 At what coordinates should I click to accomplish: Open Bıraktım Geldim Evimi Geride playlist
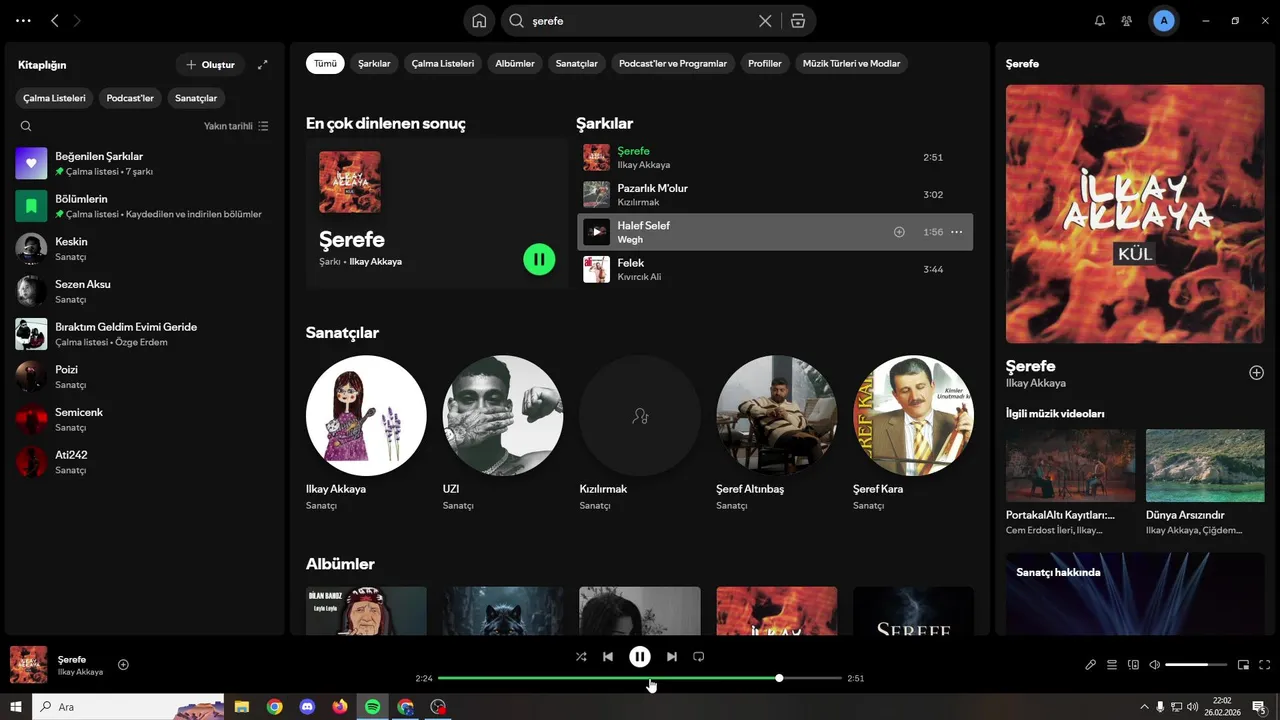point(145,334)
